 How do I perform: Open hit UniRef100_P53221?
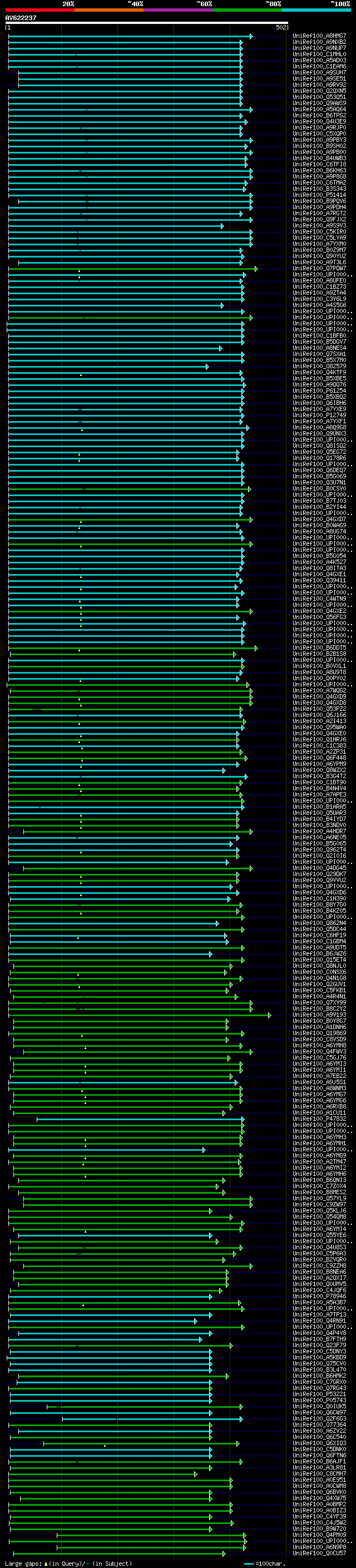click(319, 1394)
